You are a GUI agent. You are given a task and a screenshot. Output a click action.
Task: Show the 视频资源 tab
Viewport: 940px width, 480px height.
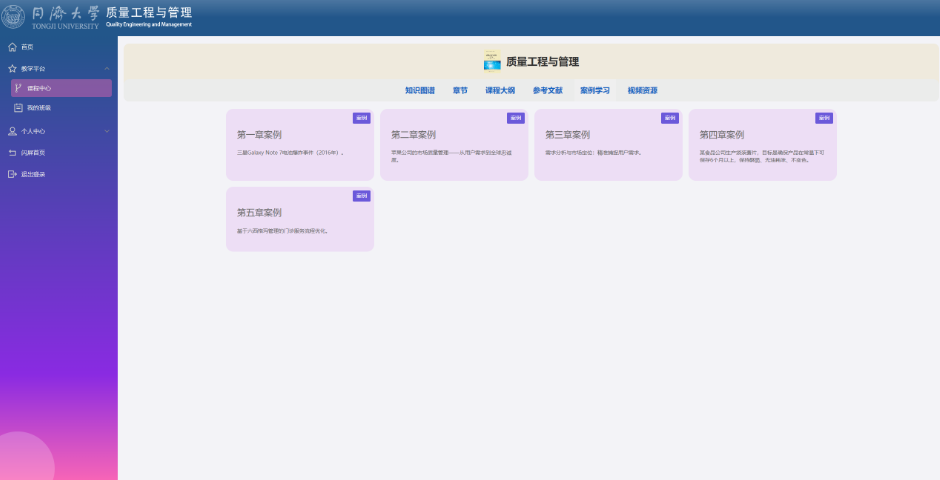(643, 90)
